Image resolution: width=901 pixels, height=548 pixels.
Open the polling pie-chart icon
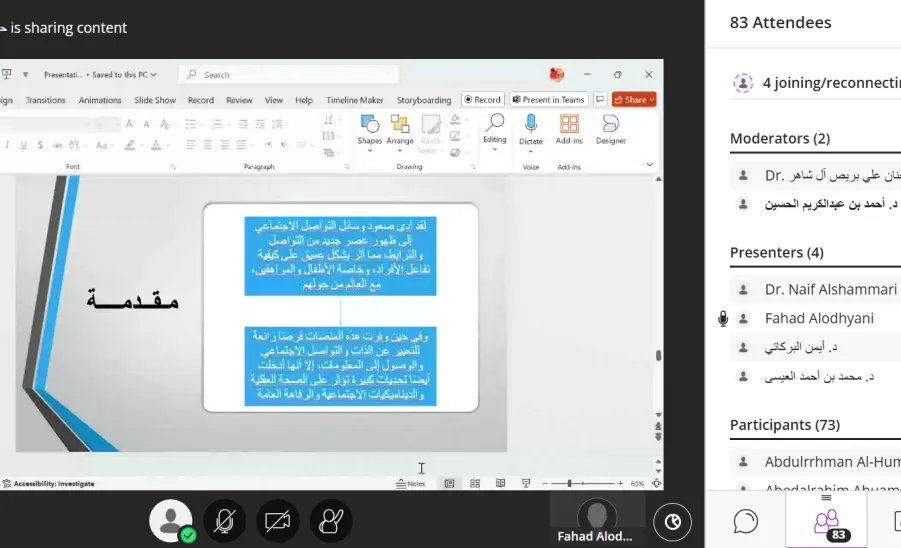coord(672,522)
